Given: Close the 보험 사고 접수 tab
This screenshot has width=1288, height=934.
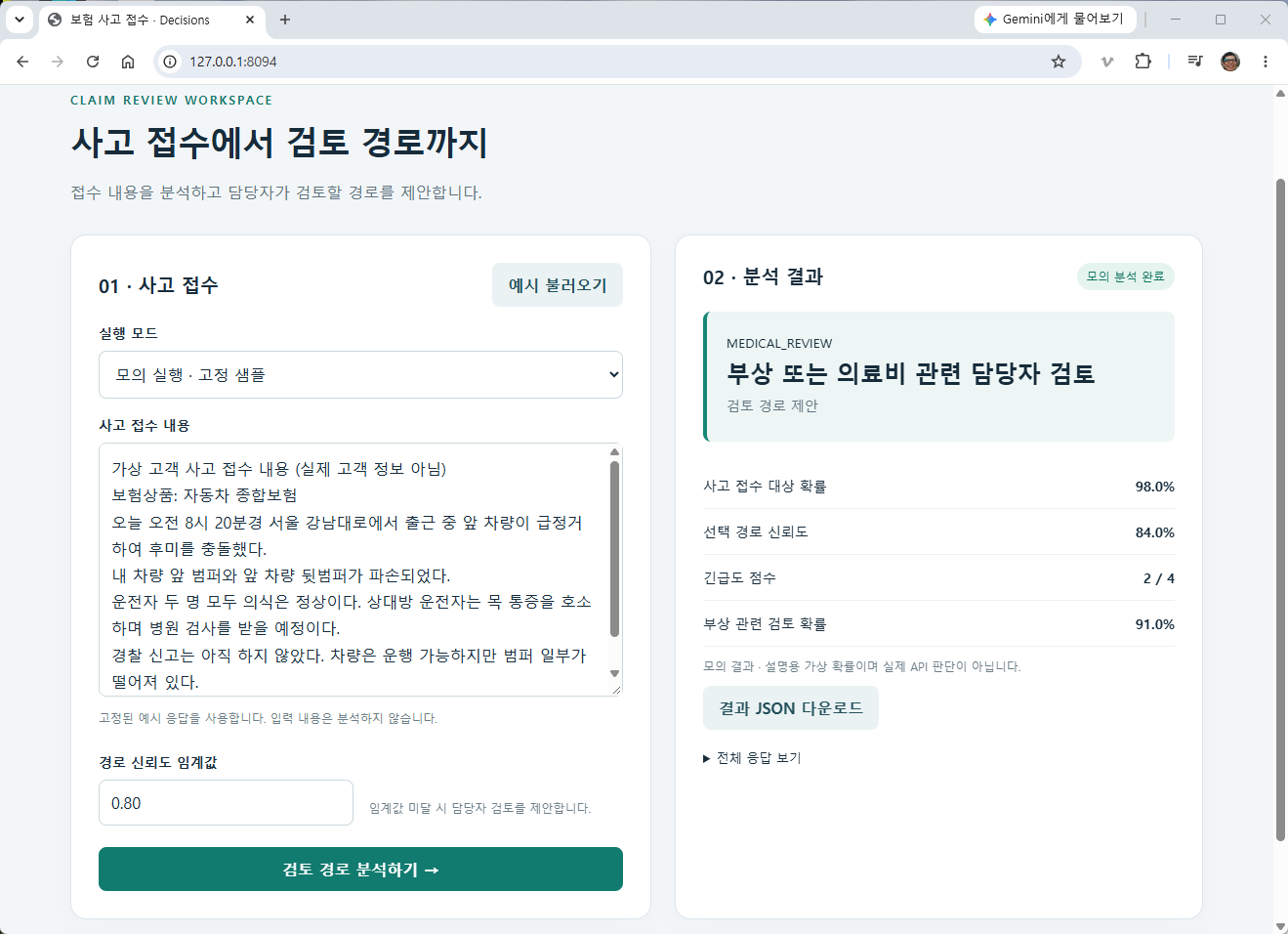Looking at the screenshot, I should tap(250, 20).
